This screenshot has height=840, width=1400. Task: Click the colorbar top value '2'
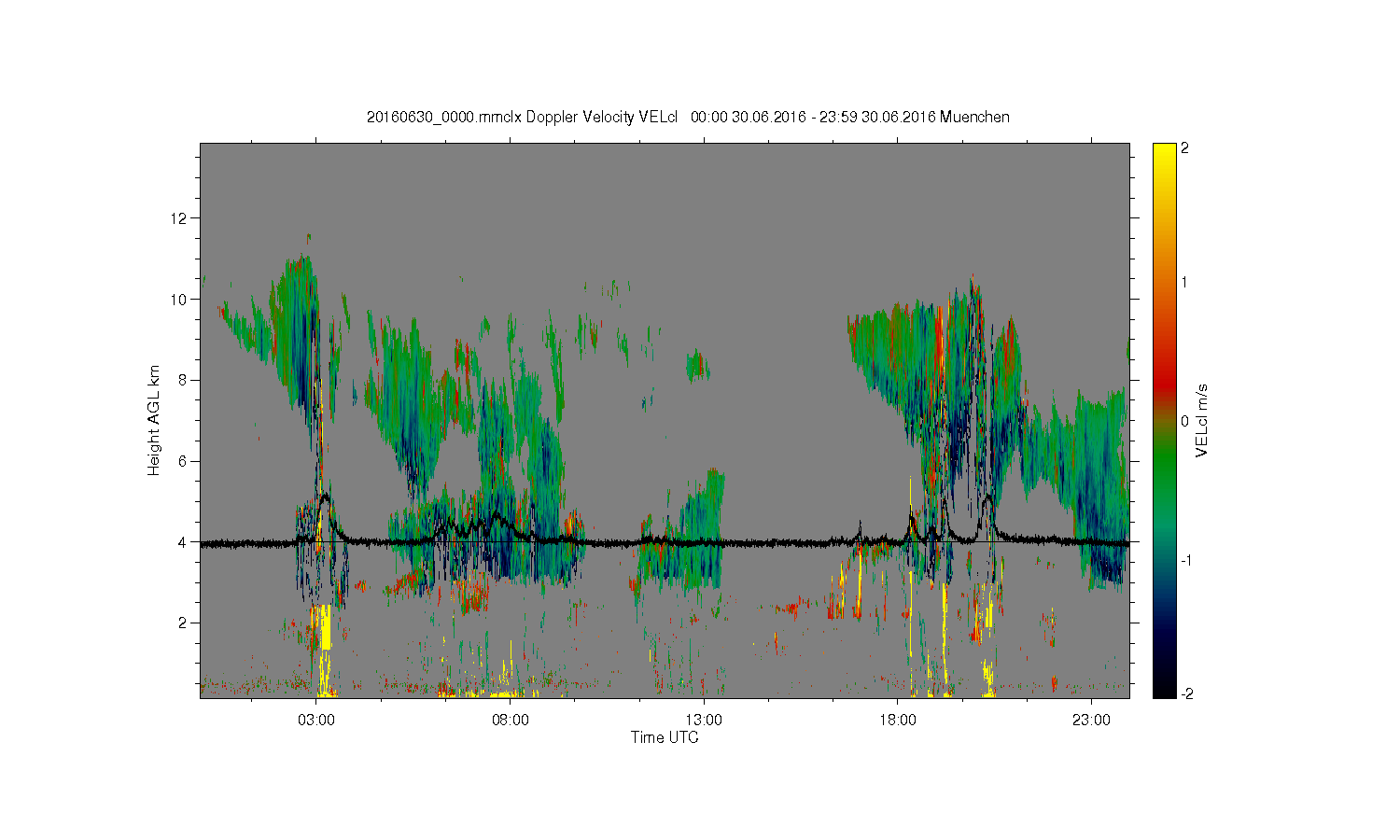pyautogui.click(x=1184, y=148)
